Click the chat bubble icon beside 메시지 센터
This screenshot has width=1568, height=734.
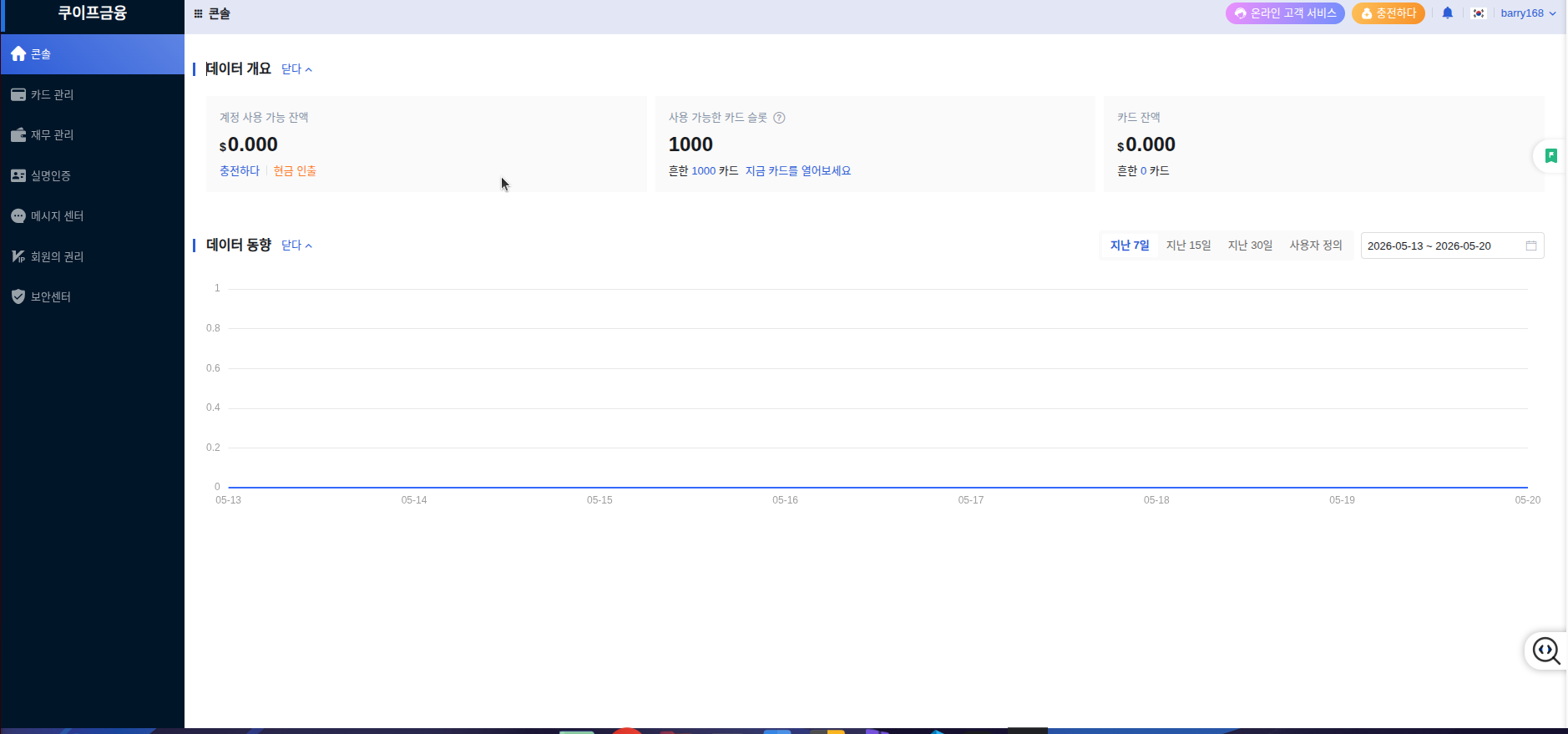click(18, 215)
